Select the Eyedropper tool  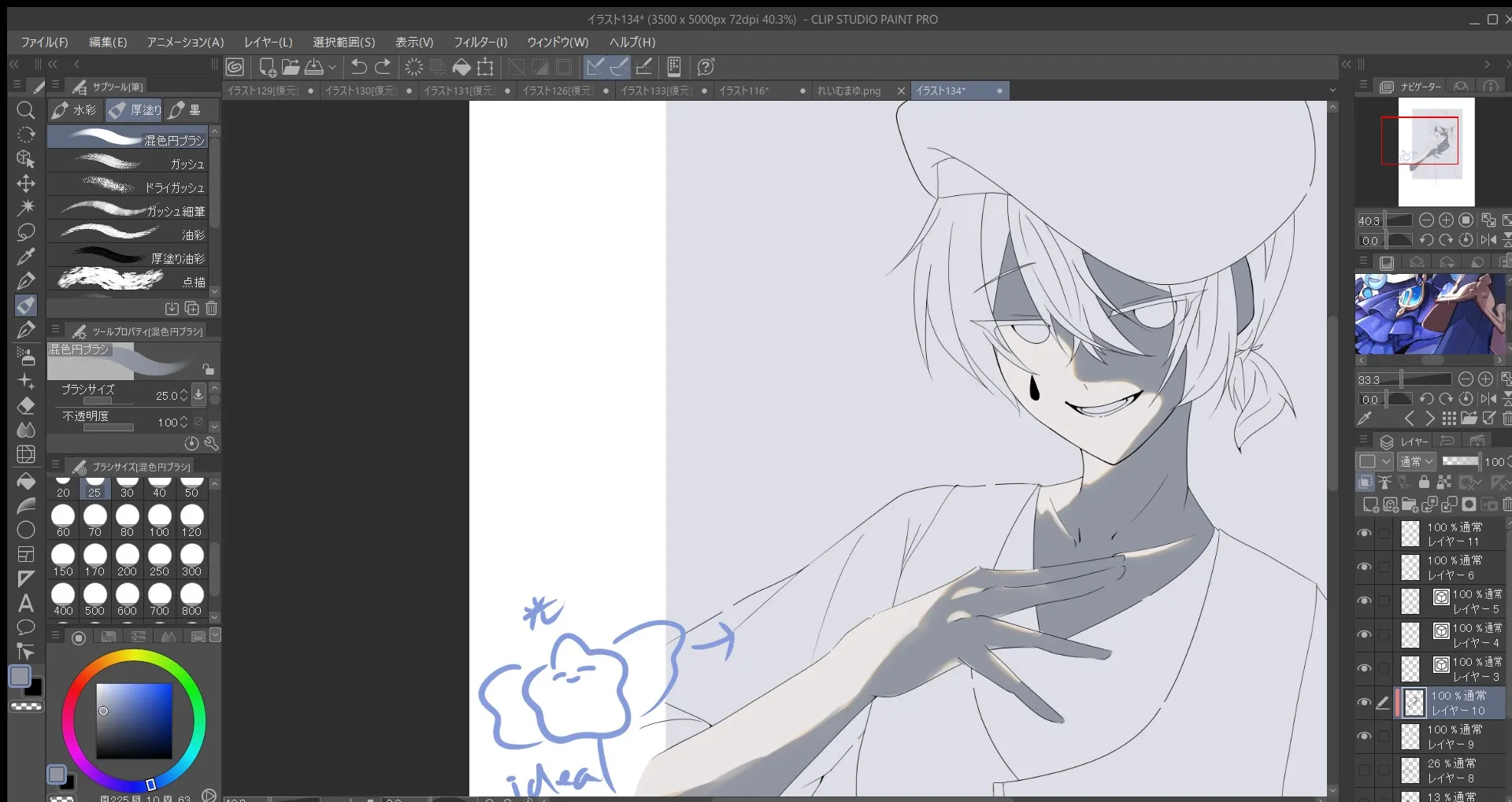point(25,257)
